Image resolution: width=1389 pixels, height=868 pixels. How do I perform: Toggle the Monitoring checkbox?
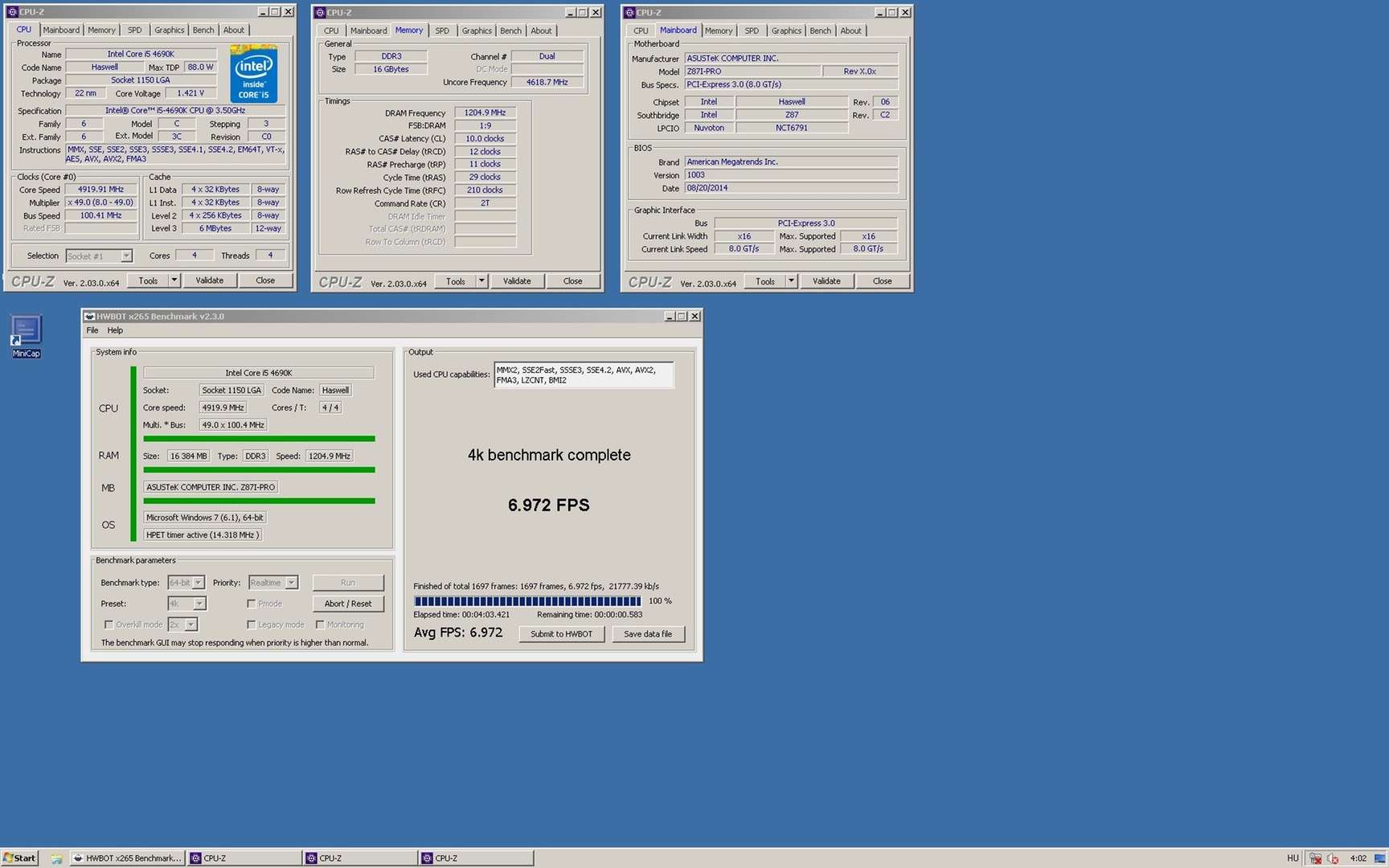320,624
